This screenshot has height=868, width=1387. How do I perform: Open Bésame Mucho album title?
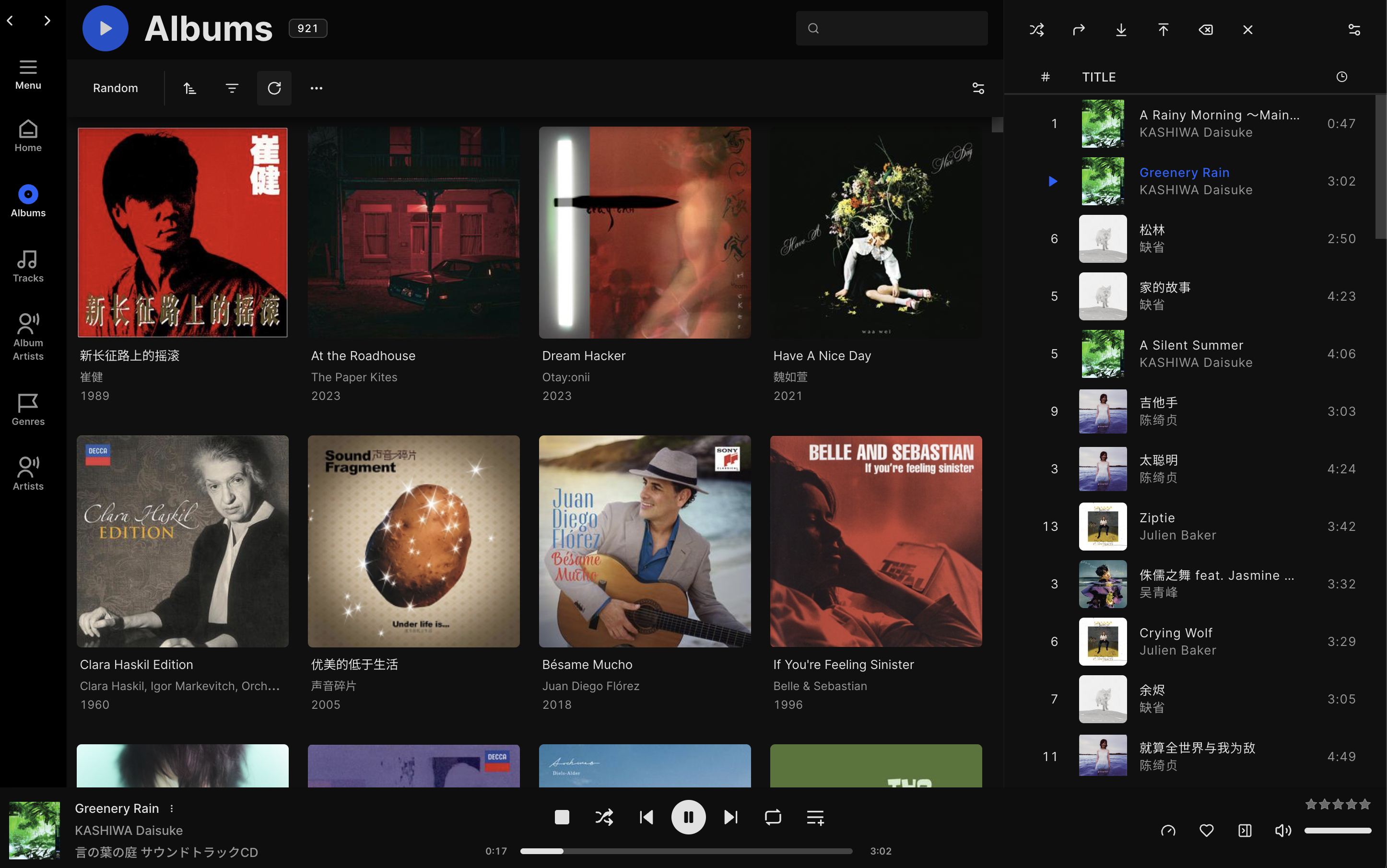pyautogui.click(x=587, y=665)
